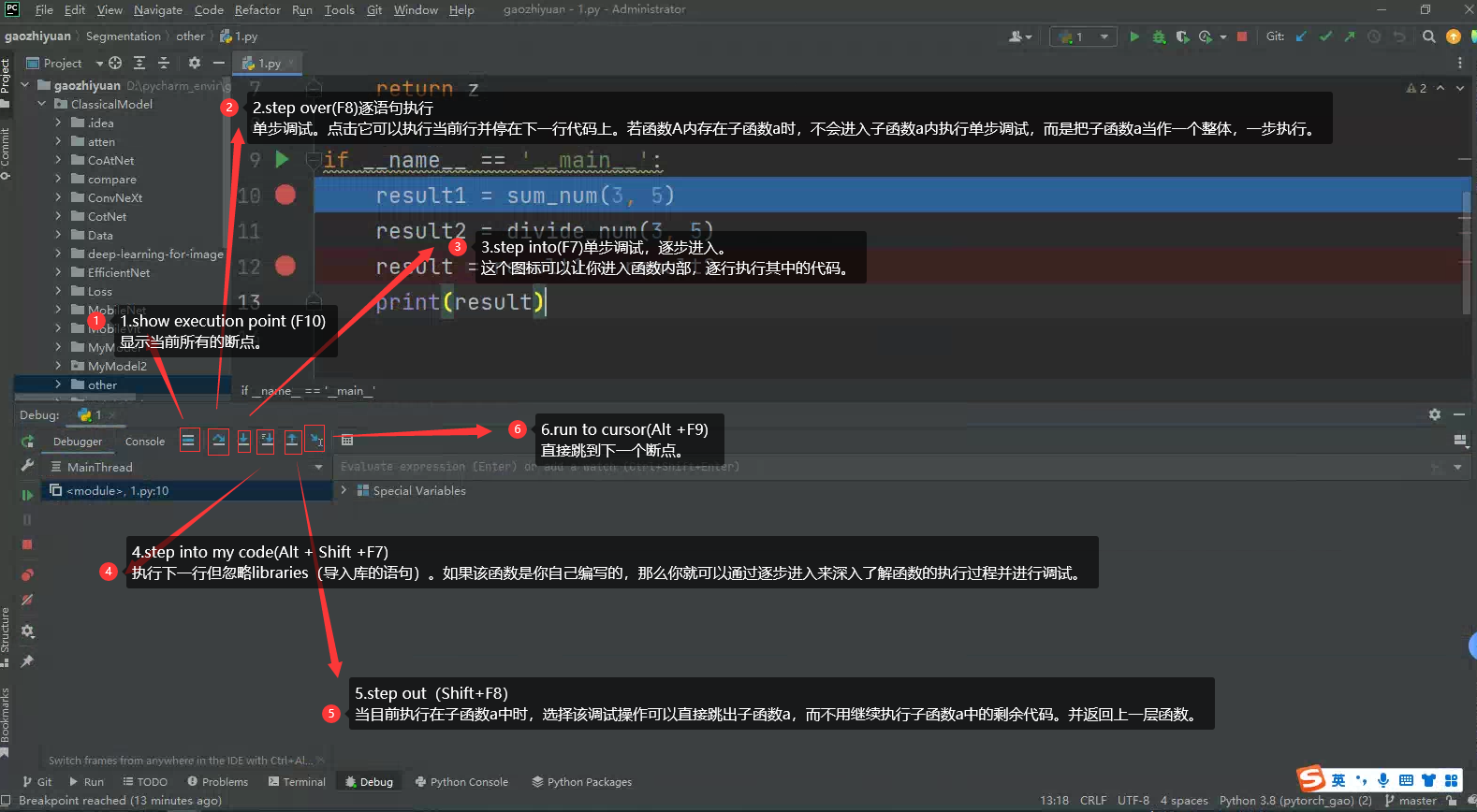Screen dimensions: 1477x812
Task: Toggle the breakpoint on line 12
Action: tap(285, 266)
